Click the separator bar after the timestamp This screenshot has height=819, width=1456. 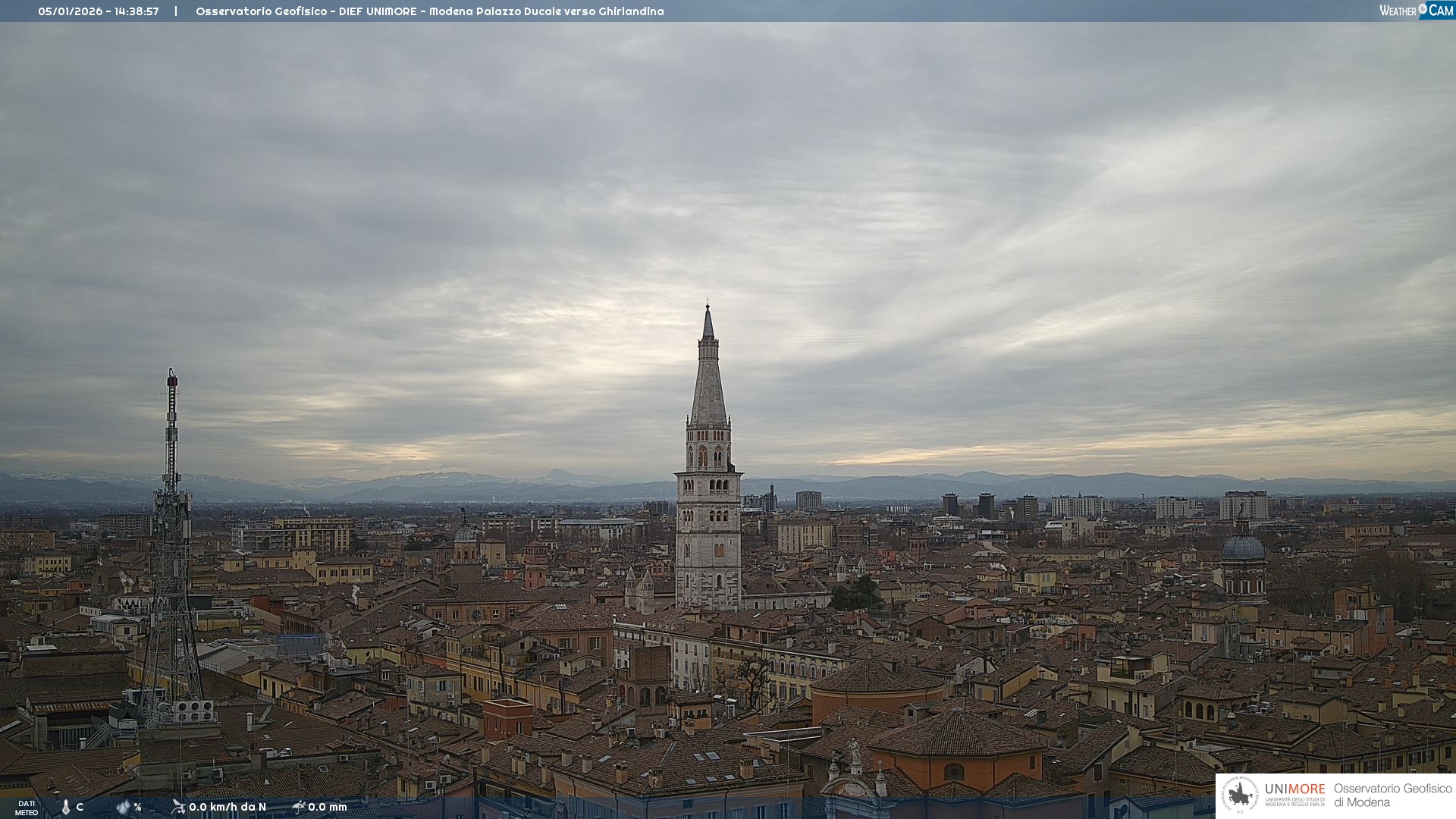click(x=176, y=11)
